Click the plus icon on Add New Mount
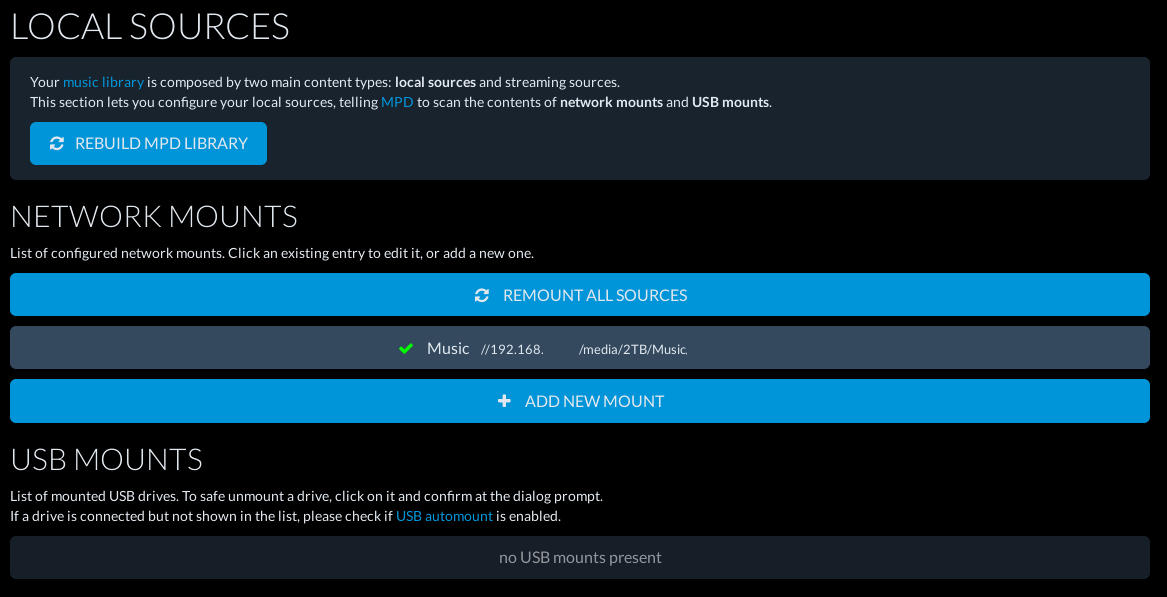Screen dimensions: 1167x597 click(504, 401)
